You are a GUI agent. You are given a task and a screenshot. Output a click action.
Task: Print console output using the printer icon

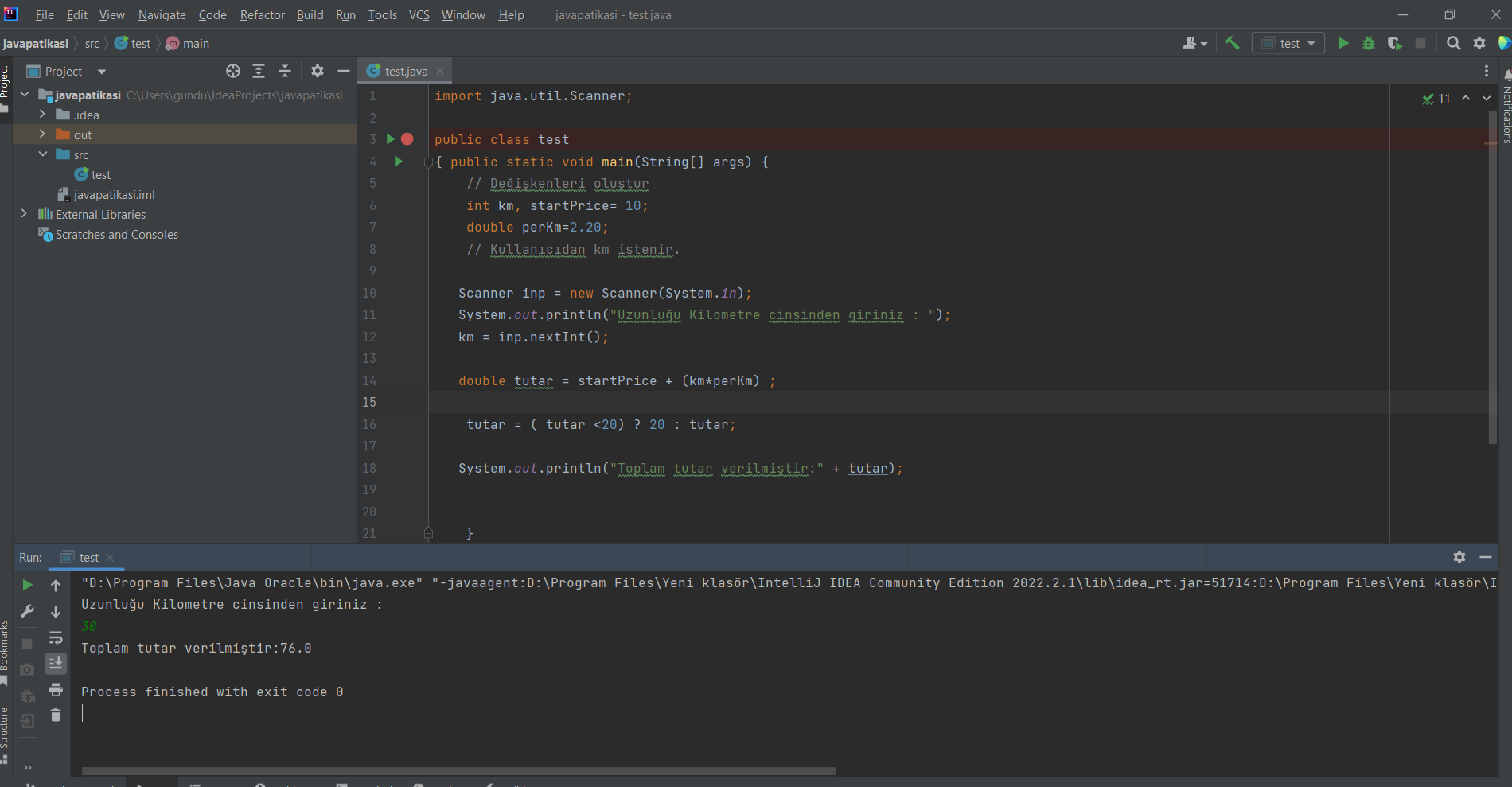(x=56, y=689)
